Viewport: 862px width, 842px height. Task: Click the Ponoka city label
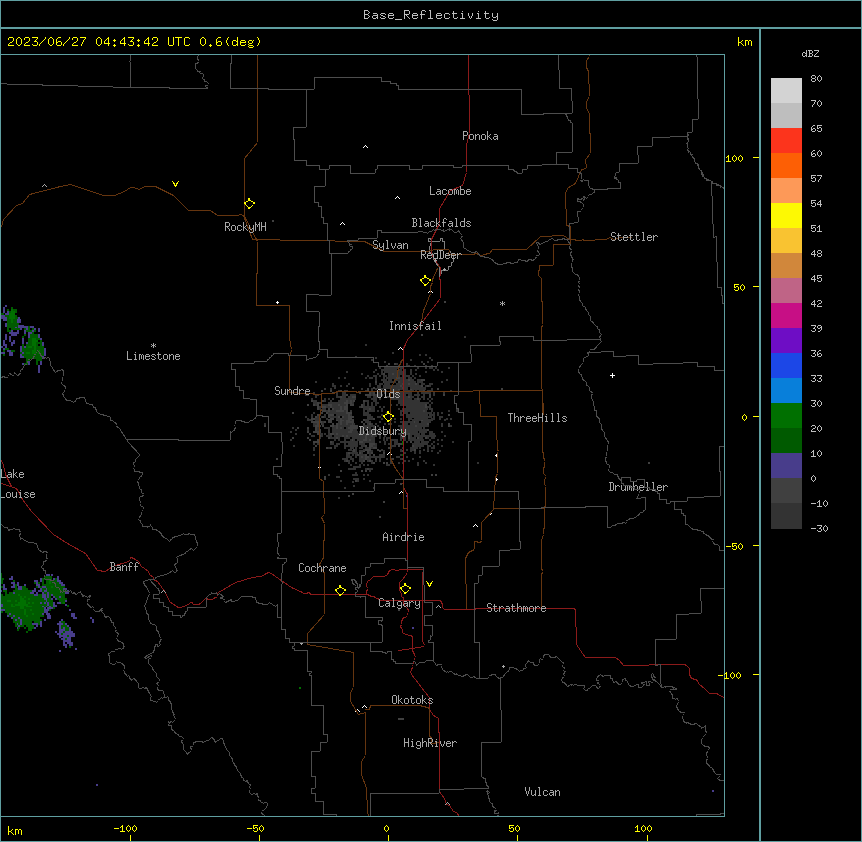point(480,136)
